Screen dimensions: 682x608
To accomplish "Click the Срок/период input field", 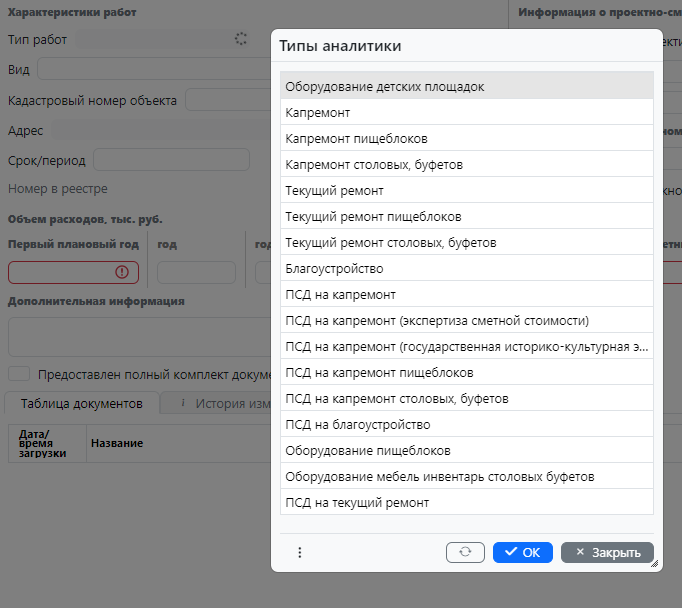I will click(x=171, y=160).
